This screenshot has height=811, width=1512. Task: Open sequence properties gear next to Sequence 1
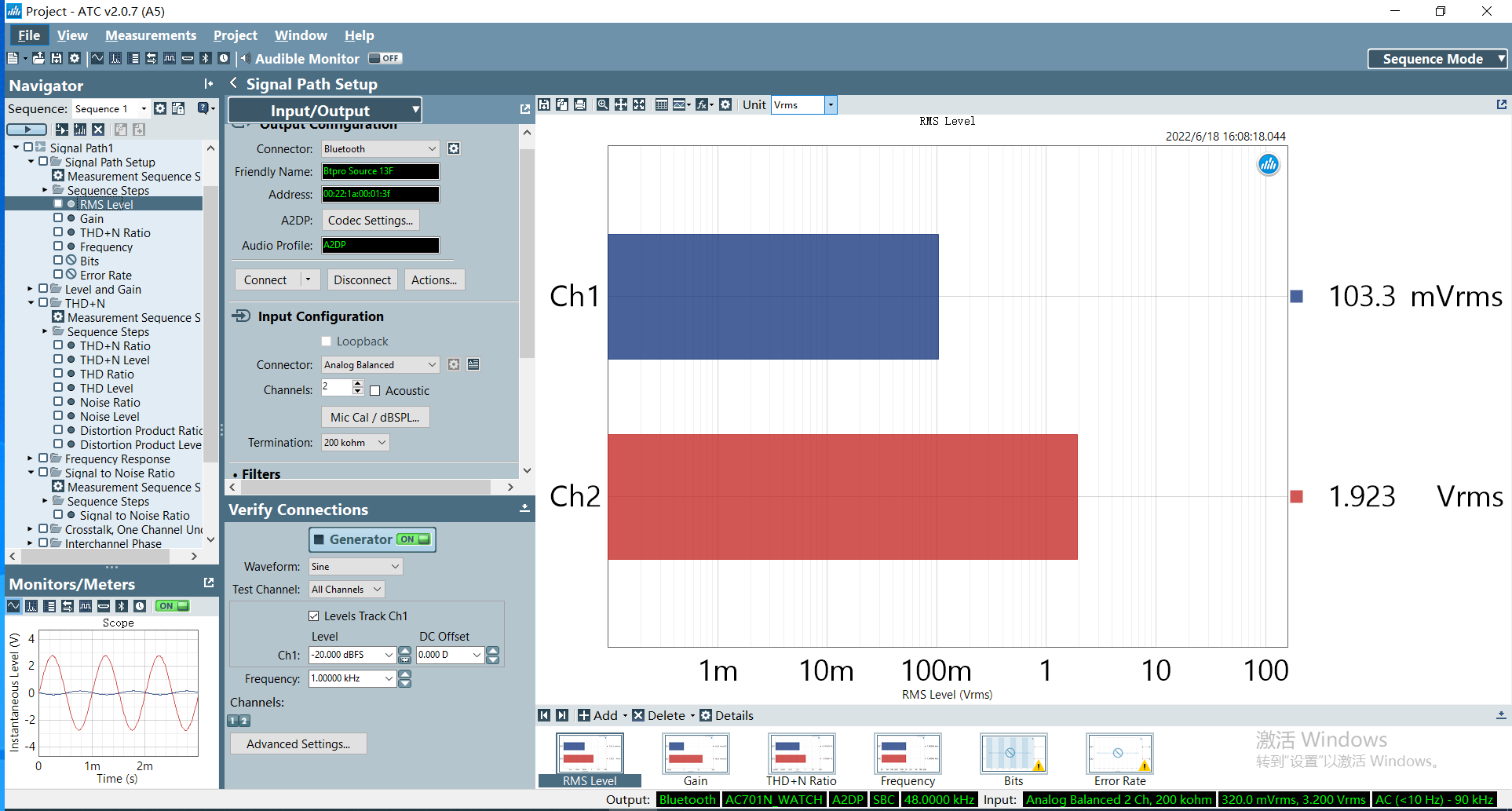click(x=160, y=108)
